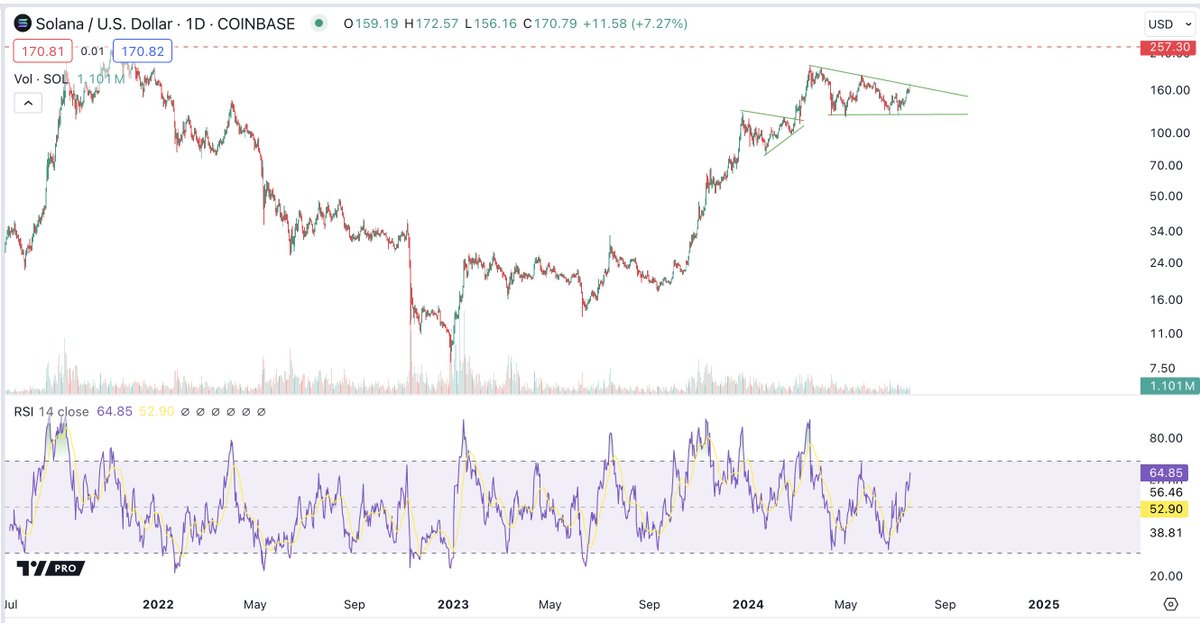Click the 38.81 RSI axis value

(x=1168, y=535)
